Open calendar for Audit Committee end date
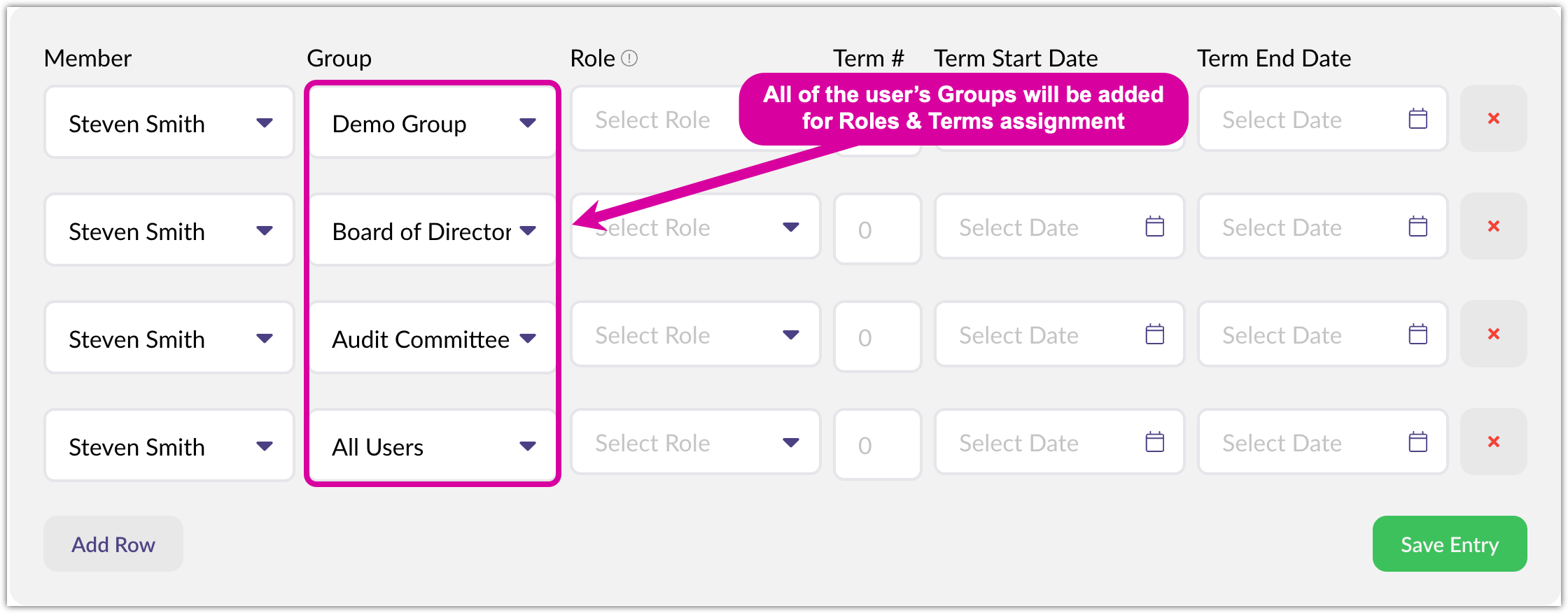Viewport: 1568px width, 613px height. (1417, 334)
